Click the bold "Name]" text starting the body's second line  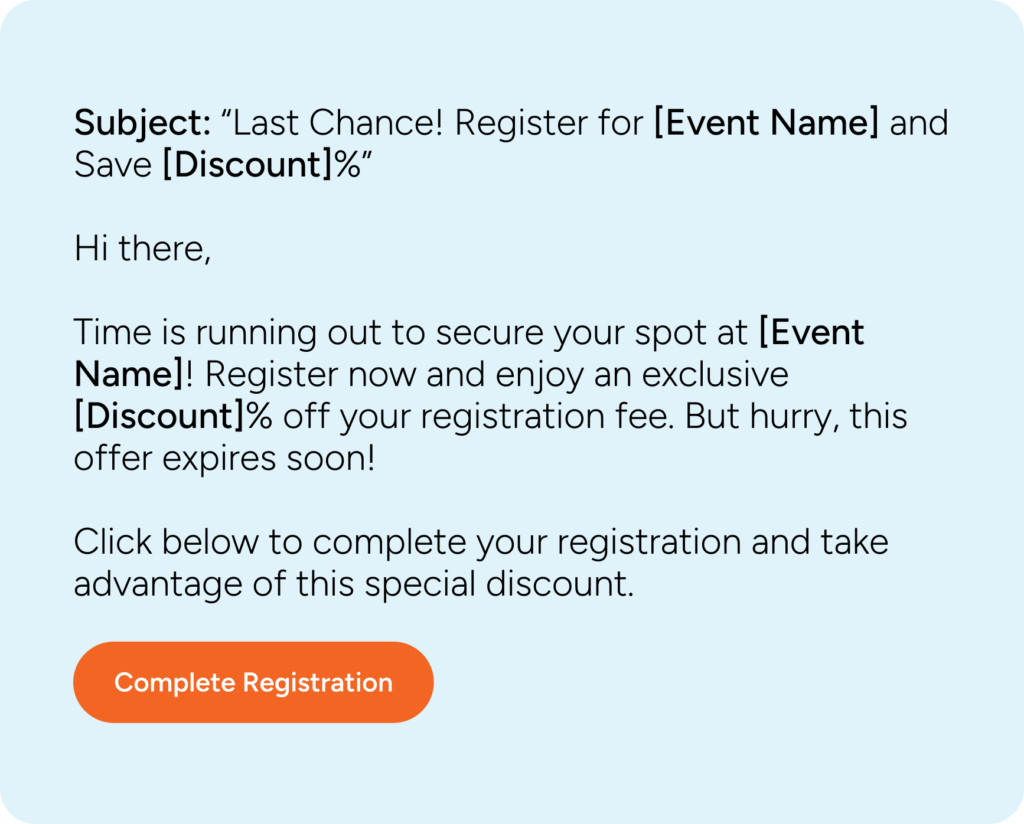click(x=129, y=375)
